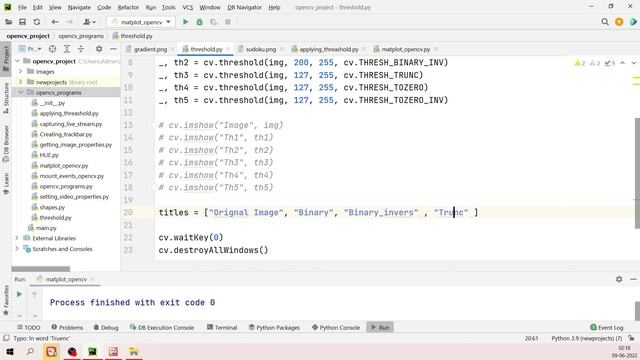Viewport: 640px width, 360px height.
Task: Open the Python Console tool window
Action: pyautogui.click(x=336, y=327)
